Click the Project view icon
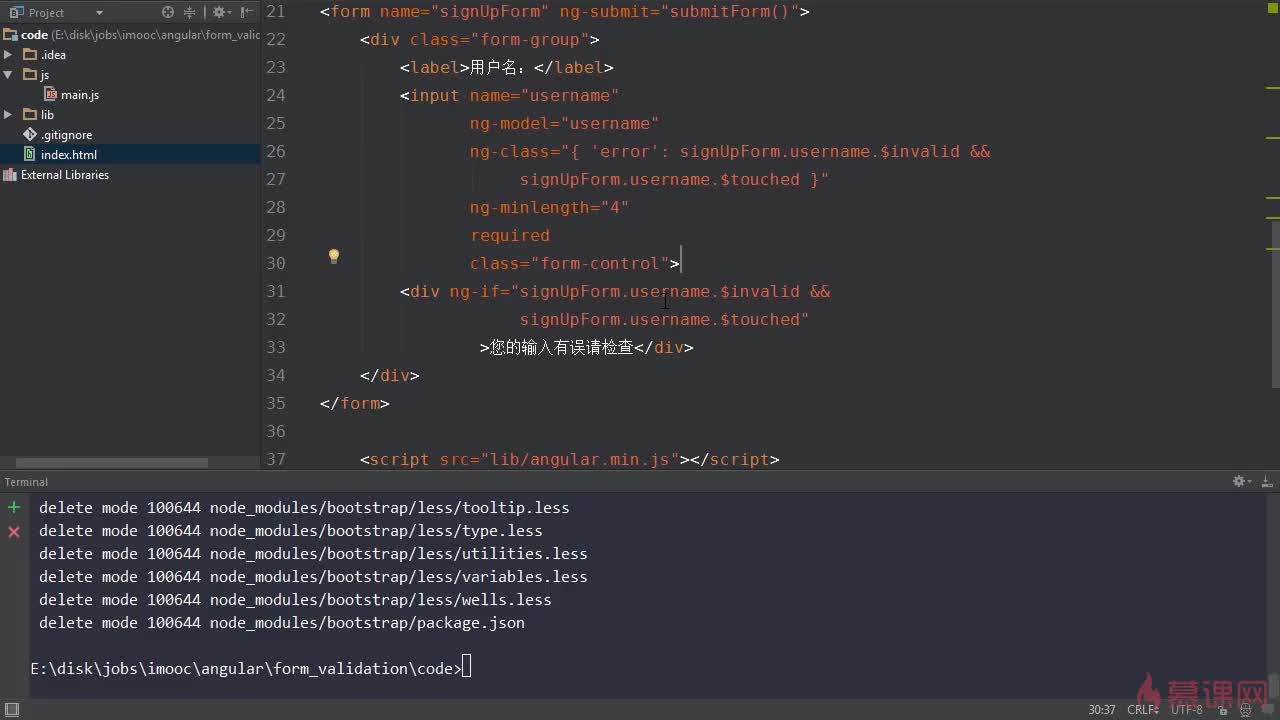 coord(17,12)
